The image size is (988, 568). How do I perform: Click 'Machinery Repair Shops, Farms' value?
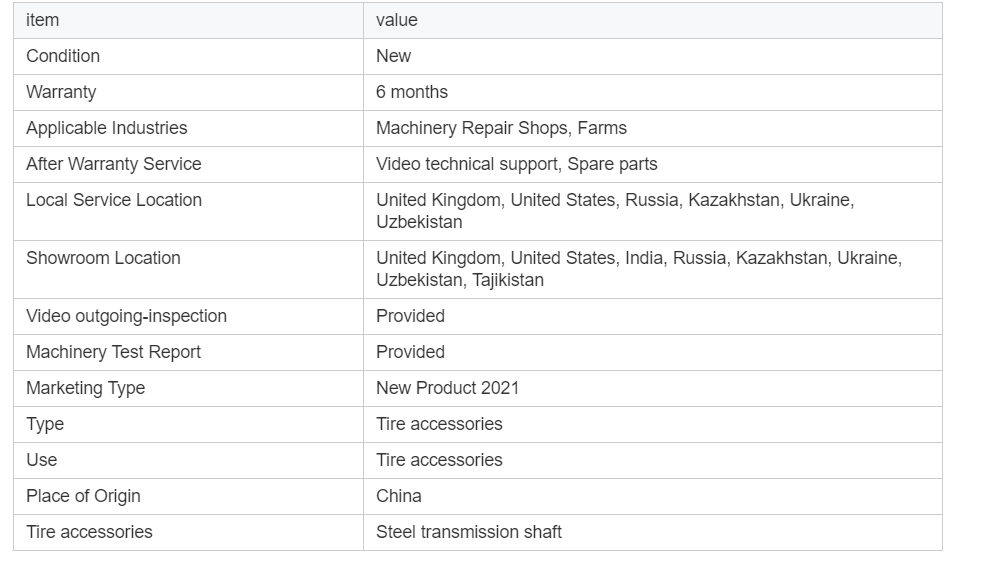coord(501,128)
